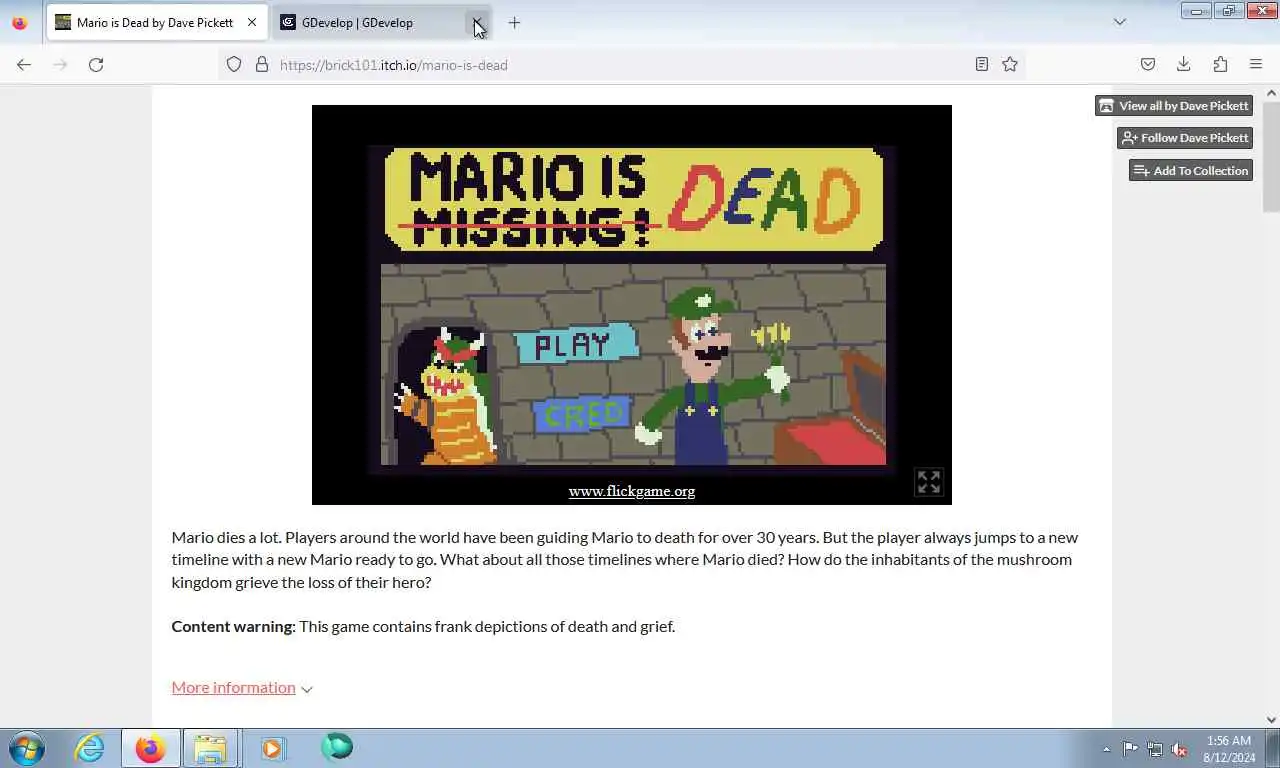Bookmark this page with the star icon
The height and width of the screenshot is (768, 1280).
point(1010,65)
